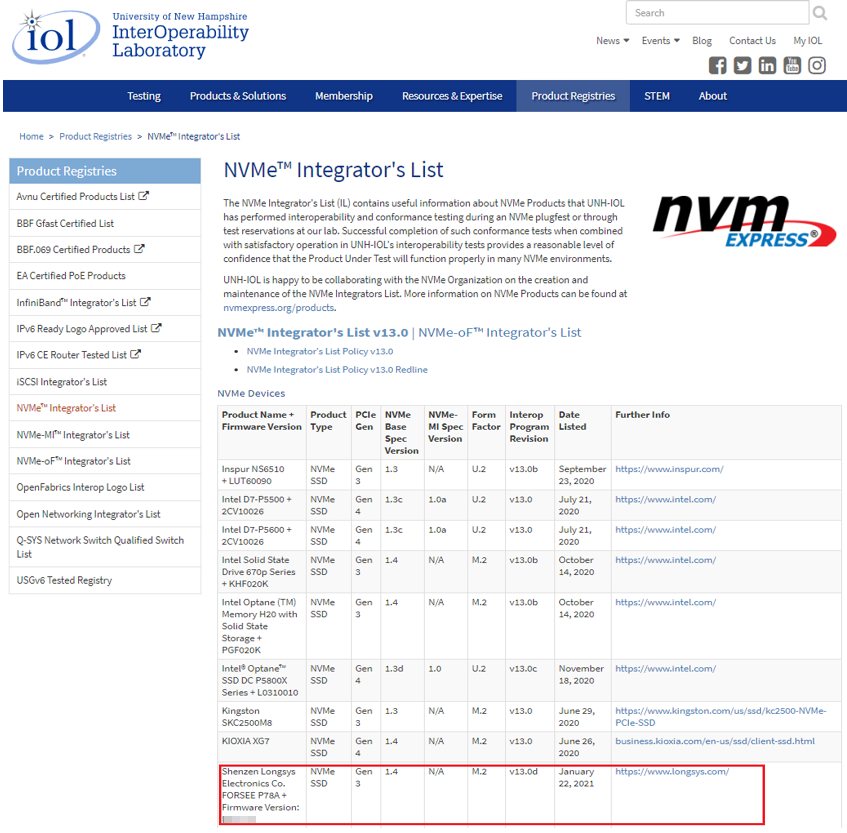Click the 'Kingston SKC2500M8' product name cell

point(262,717)
